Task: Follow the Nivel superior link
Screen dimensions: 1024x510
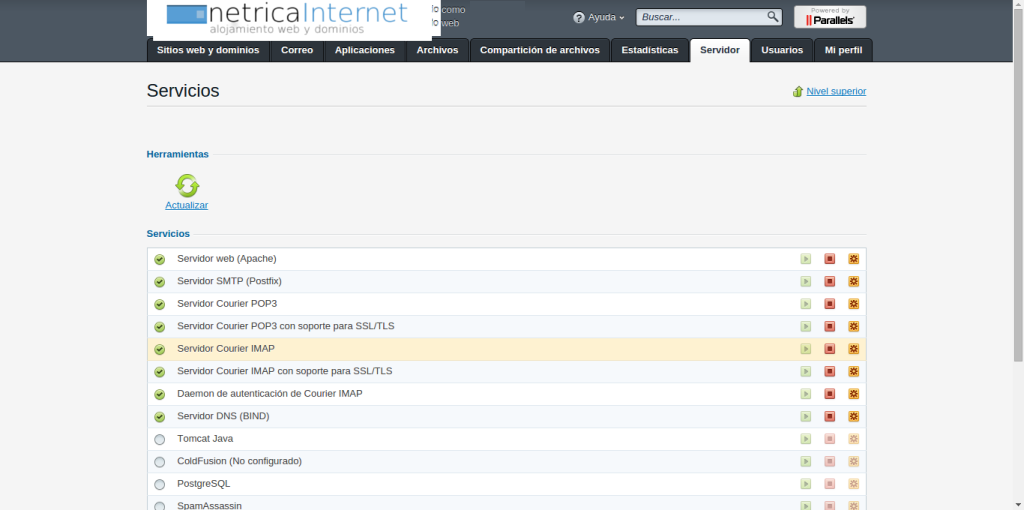Action: [836, 91]
